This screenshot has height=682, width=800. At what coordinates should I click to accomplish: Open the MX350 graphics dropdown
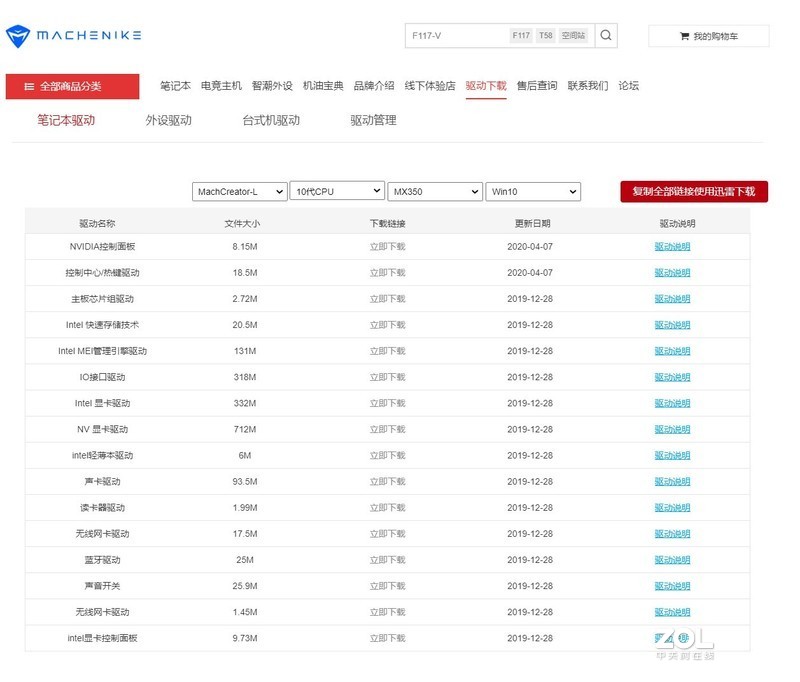tap(435, 191)
